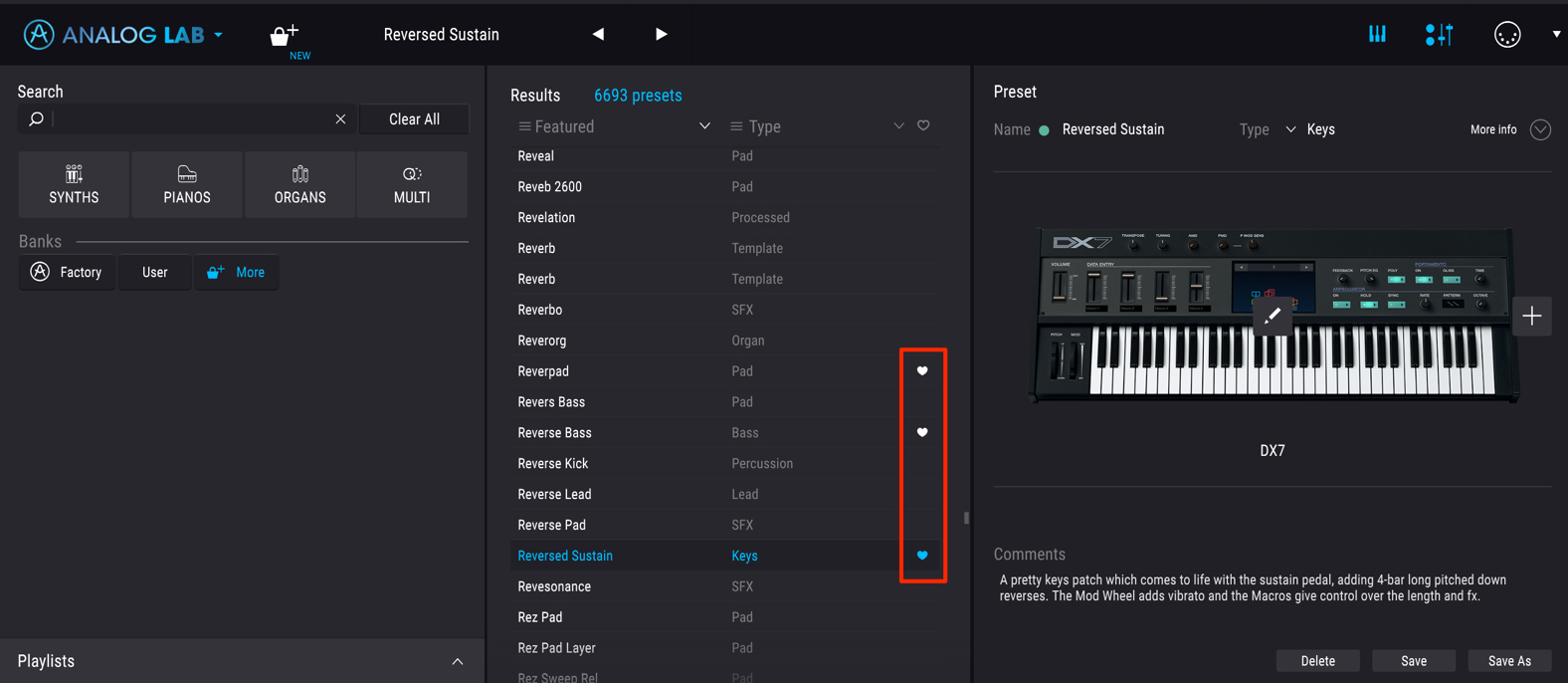The width and height of the screenshot is (1568, 683).
Task: Expand the Playlists panel
Action: click(458, 661)
